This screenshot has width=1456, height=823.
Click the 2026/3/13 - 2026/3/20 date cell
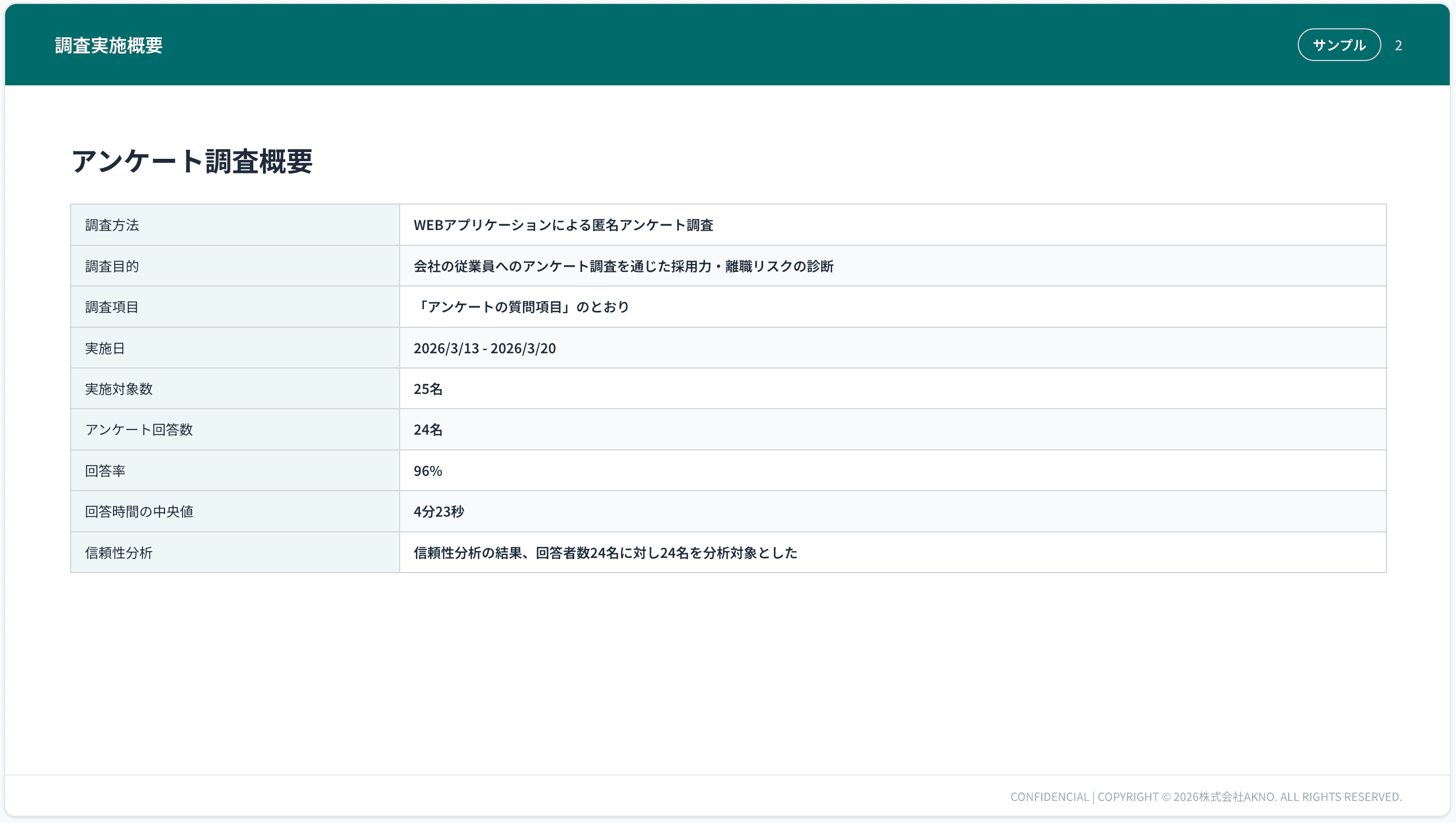(484, 348)
